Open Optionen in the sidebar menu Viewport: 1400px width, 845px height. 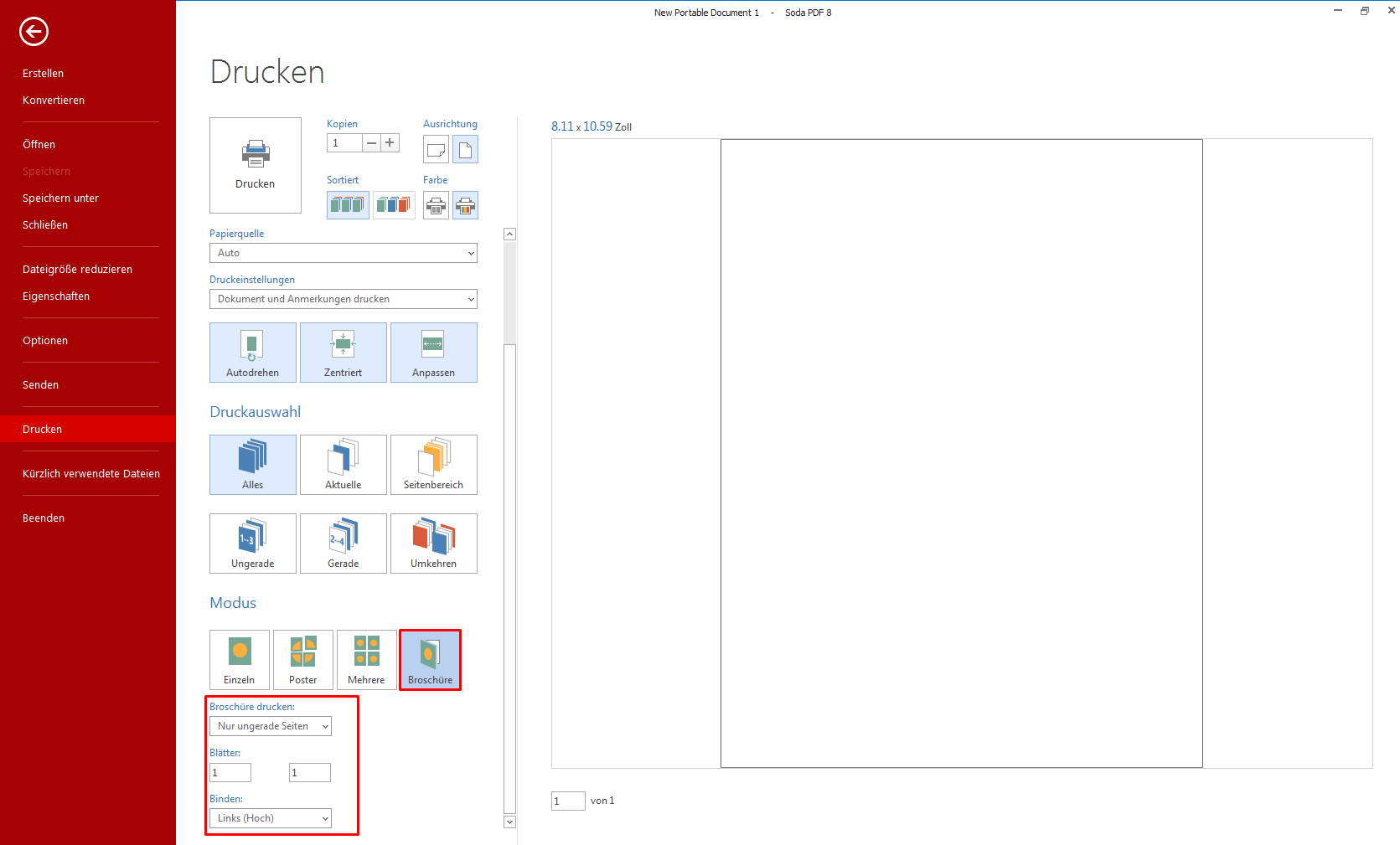click(x=45, y=341)
